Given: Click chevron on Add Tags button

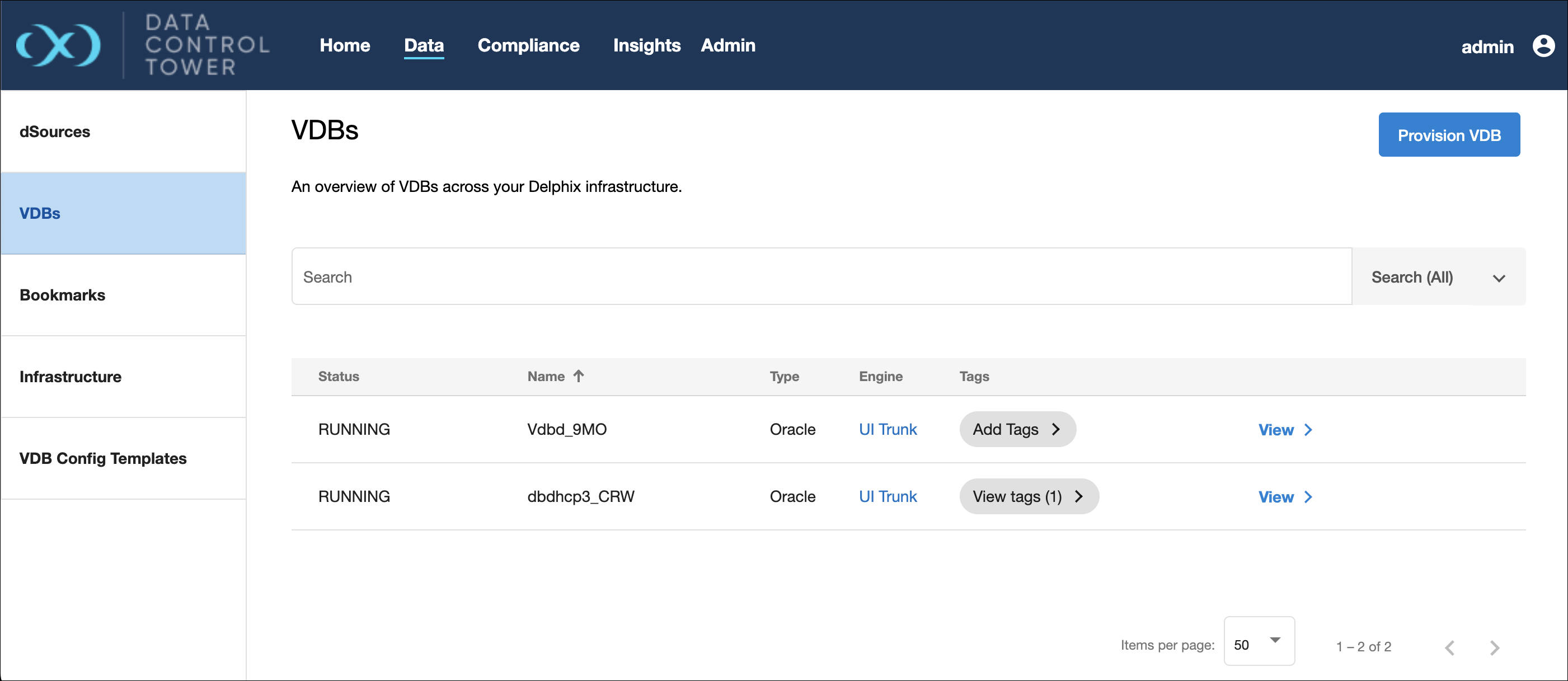Looking at the screenshot, I should click(1056, 429).
